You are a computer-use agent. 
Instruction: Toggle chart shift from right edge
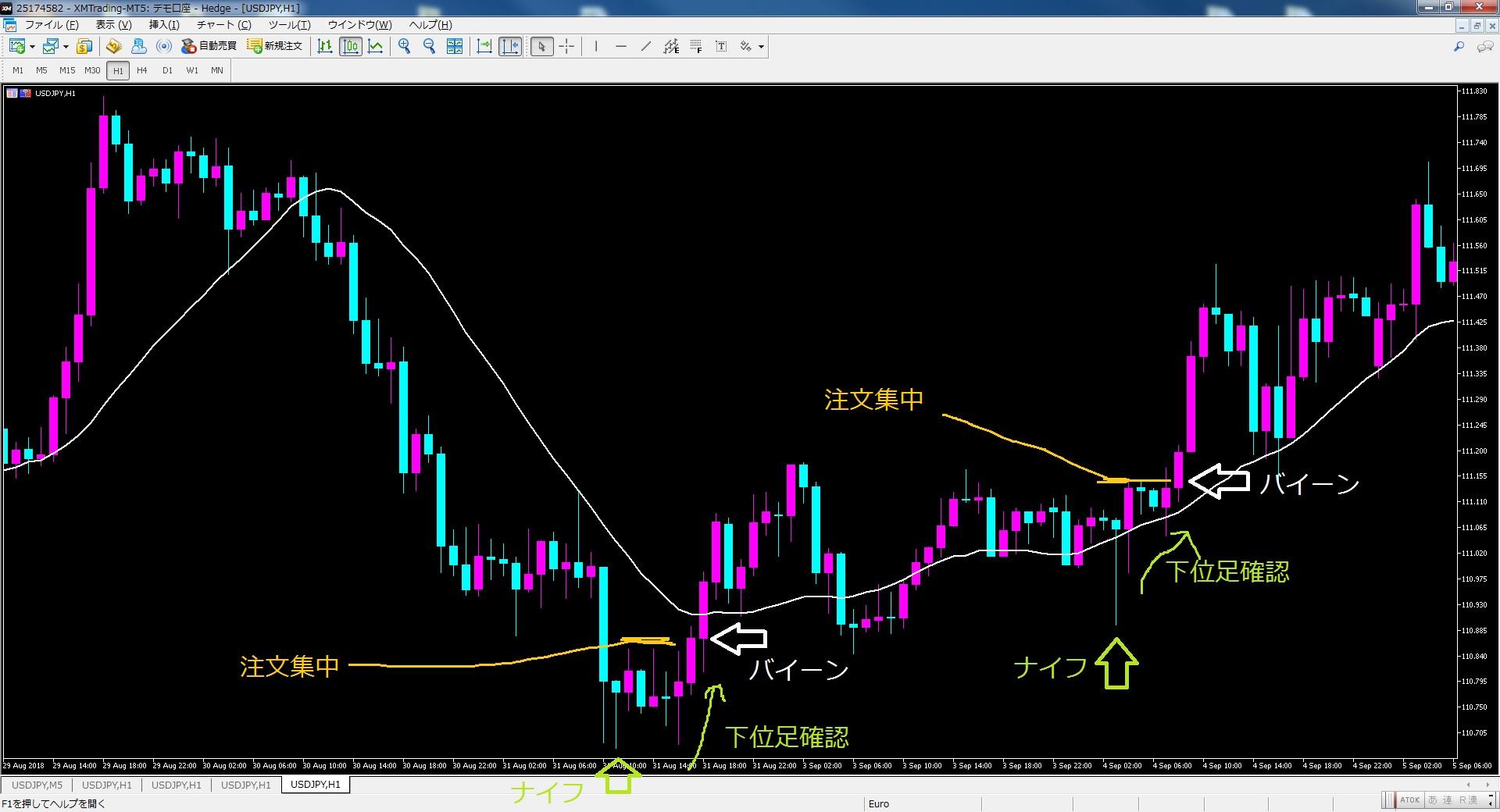(510, 47)
